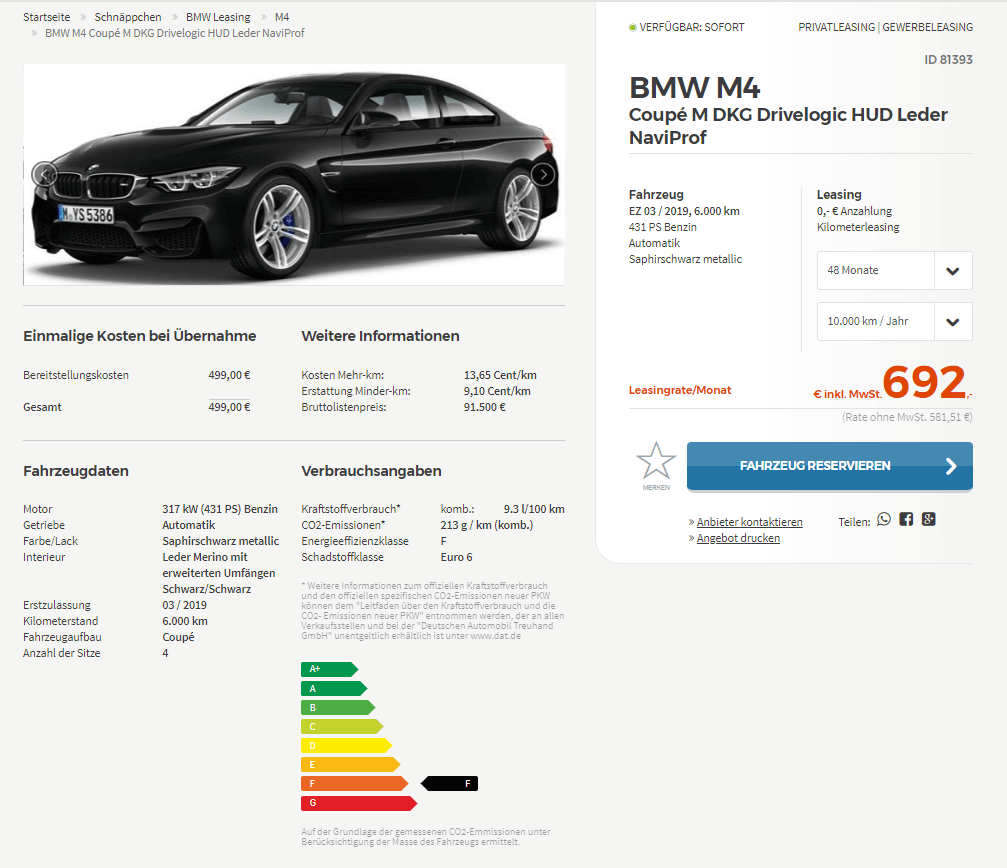Click the full model title breadcrumb
The height and width of the screenshot is (868, 1007).
point(175,33)
